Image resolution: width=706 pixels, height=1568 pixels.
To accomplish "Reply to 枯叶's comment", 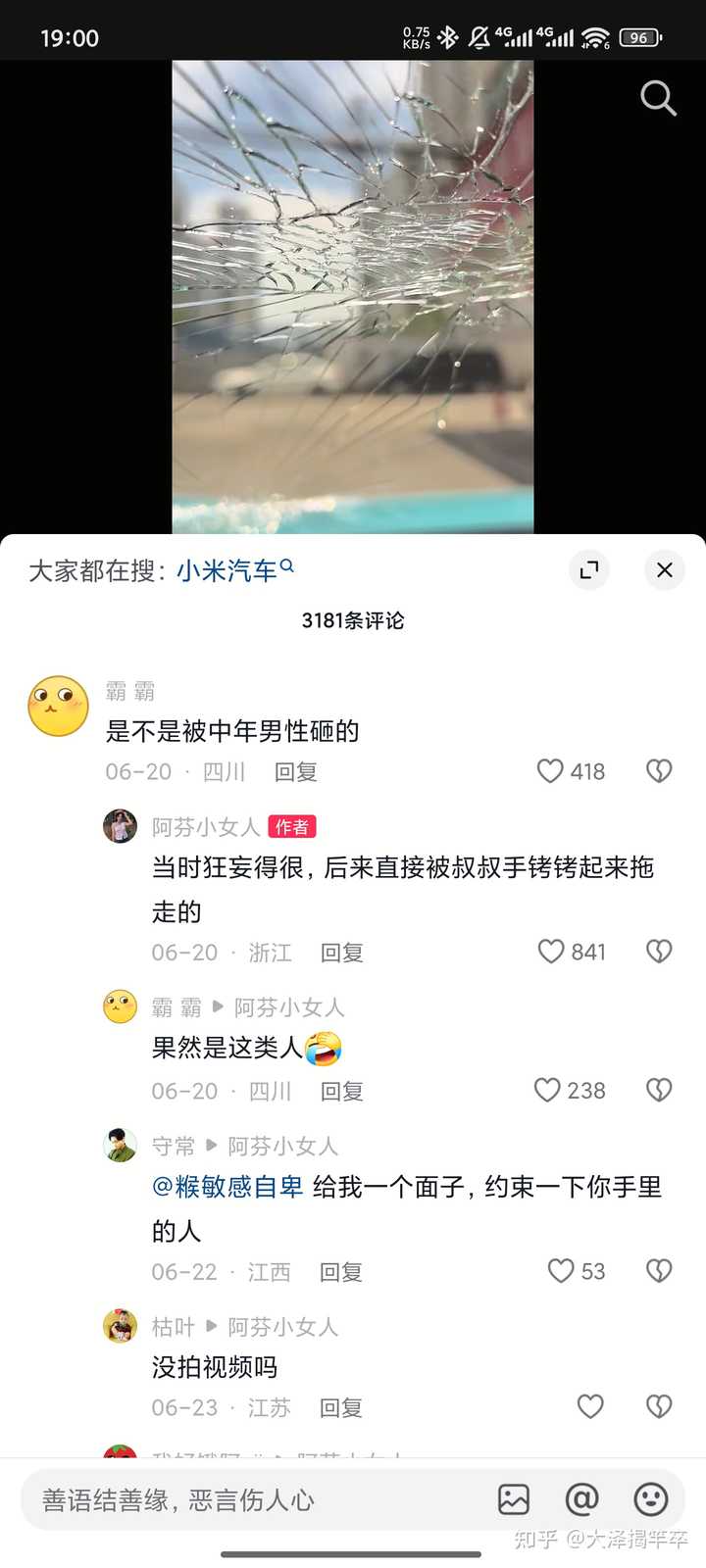I will [341, 1408].
